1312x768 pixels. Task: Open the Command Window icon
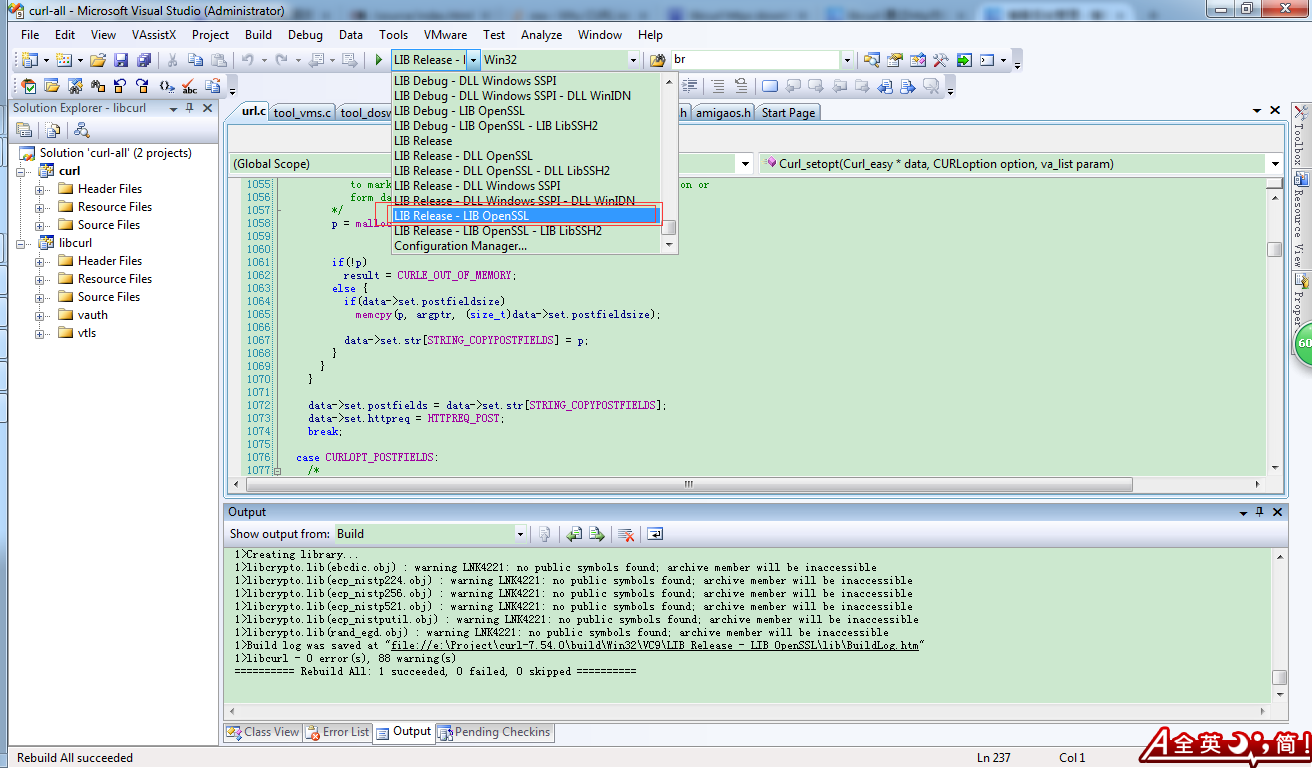[x=987, y=60]
